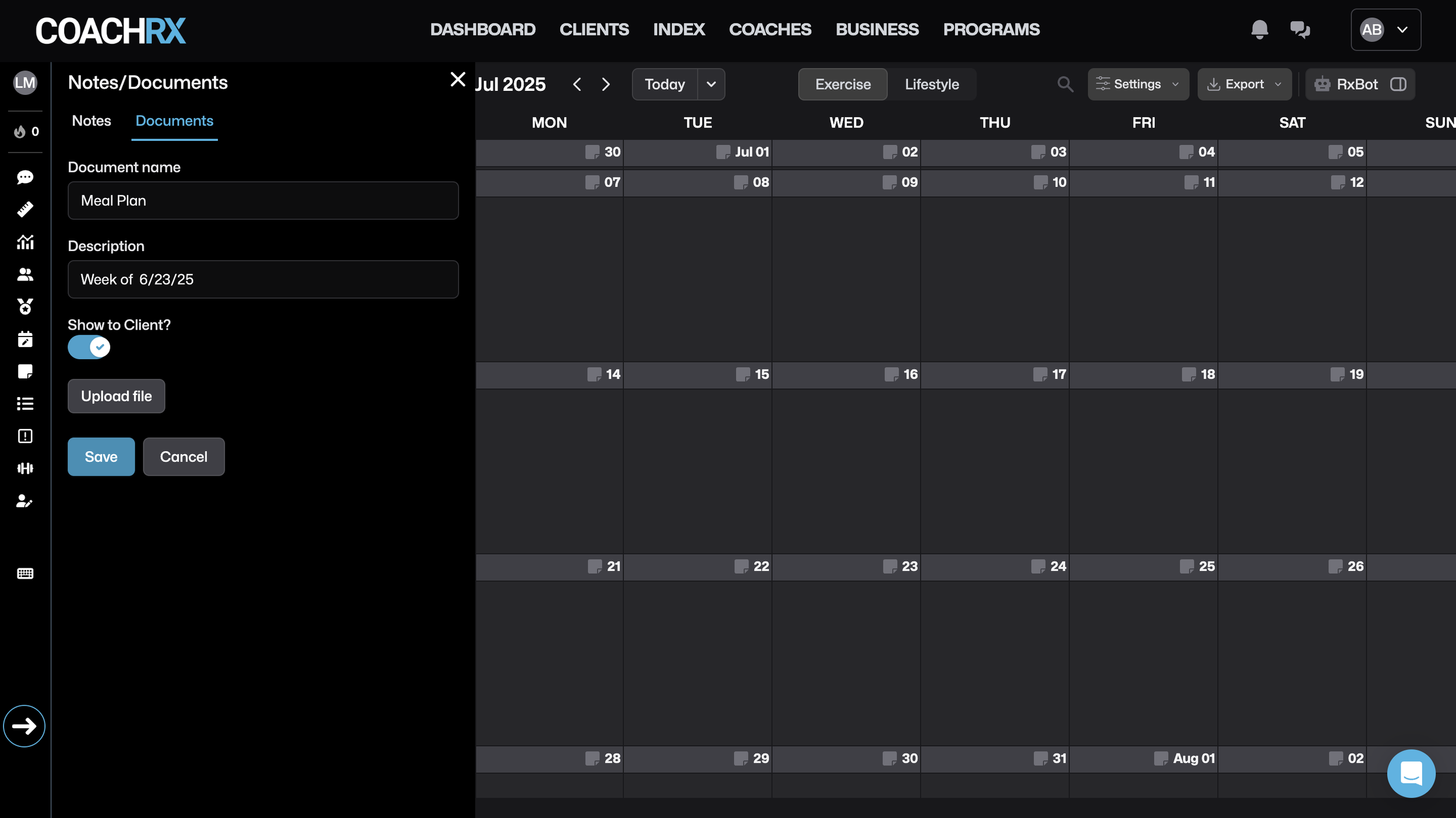
Task: Expand the Today button chevron
Action: tap(711, 84)
